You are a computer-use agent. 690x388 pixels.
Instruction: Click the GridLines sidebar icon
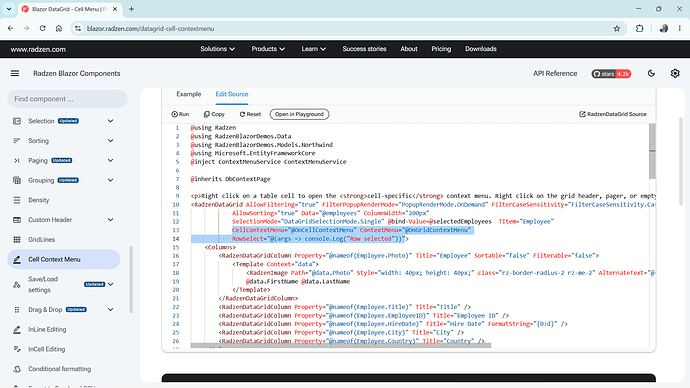[17, 240]
